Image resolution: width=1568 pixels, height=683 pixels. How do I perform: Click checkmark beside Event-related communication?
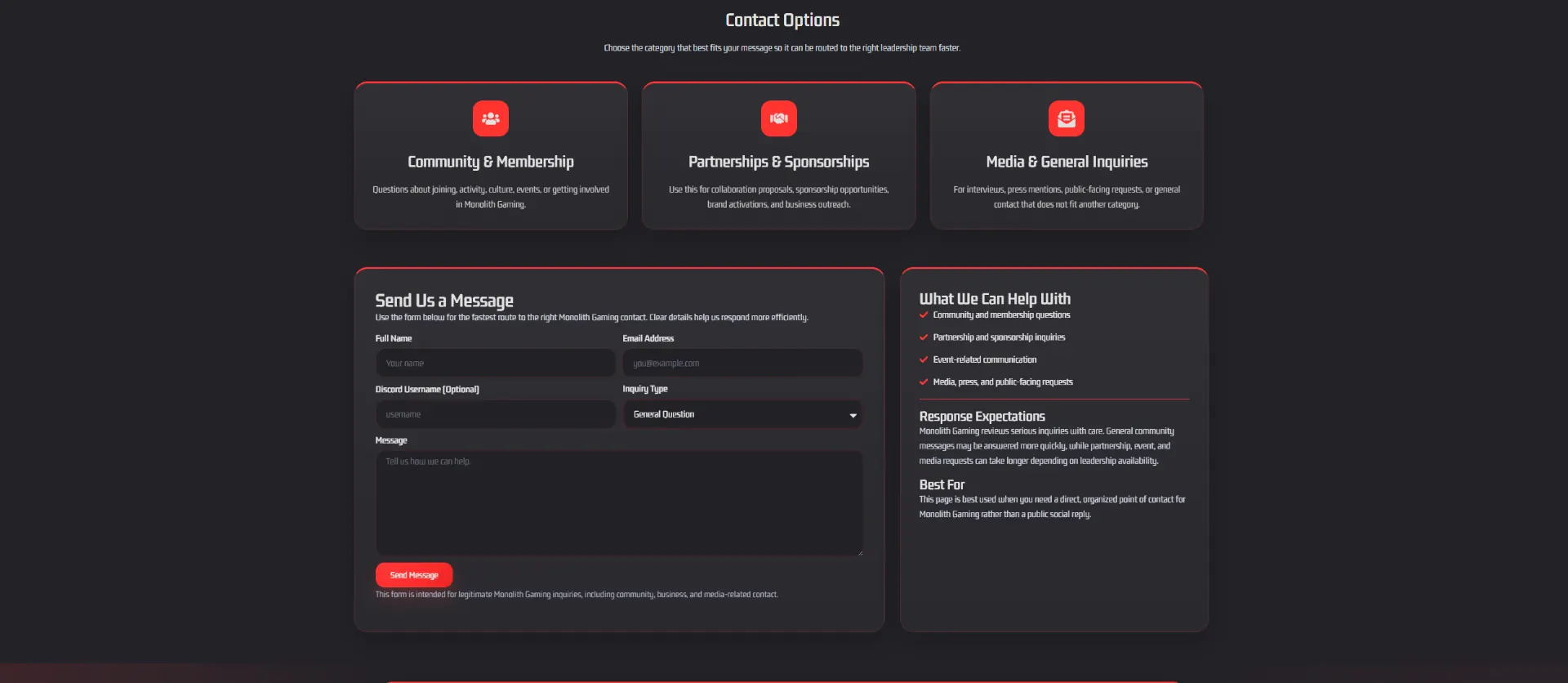[x=924, y=359]
